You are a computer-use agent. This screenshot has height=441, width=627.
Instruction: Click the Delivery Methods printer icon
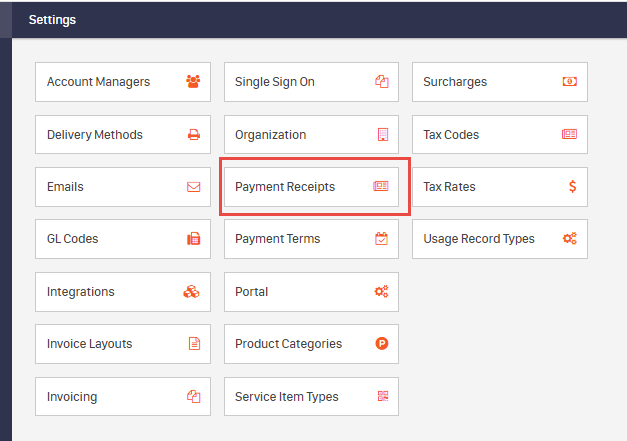[194, 135]
